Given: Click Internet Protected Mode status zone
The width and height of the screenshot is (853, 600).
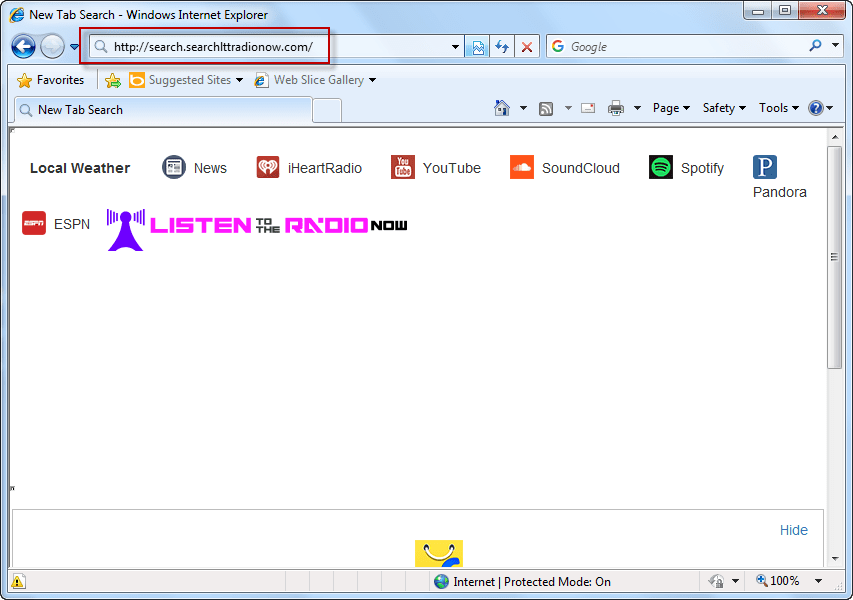Looking at the screenshot, I should pos(522,582).
